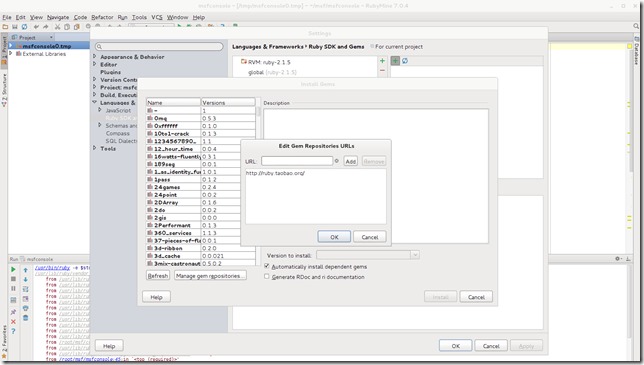Viewport: 644px width, 365px height.
Task: Toggle Automatically install dependent gems checkbox
Action: (267, 266)
